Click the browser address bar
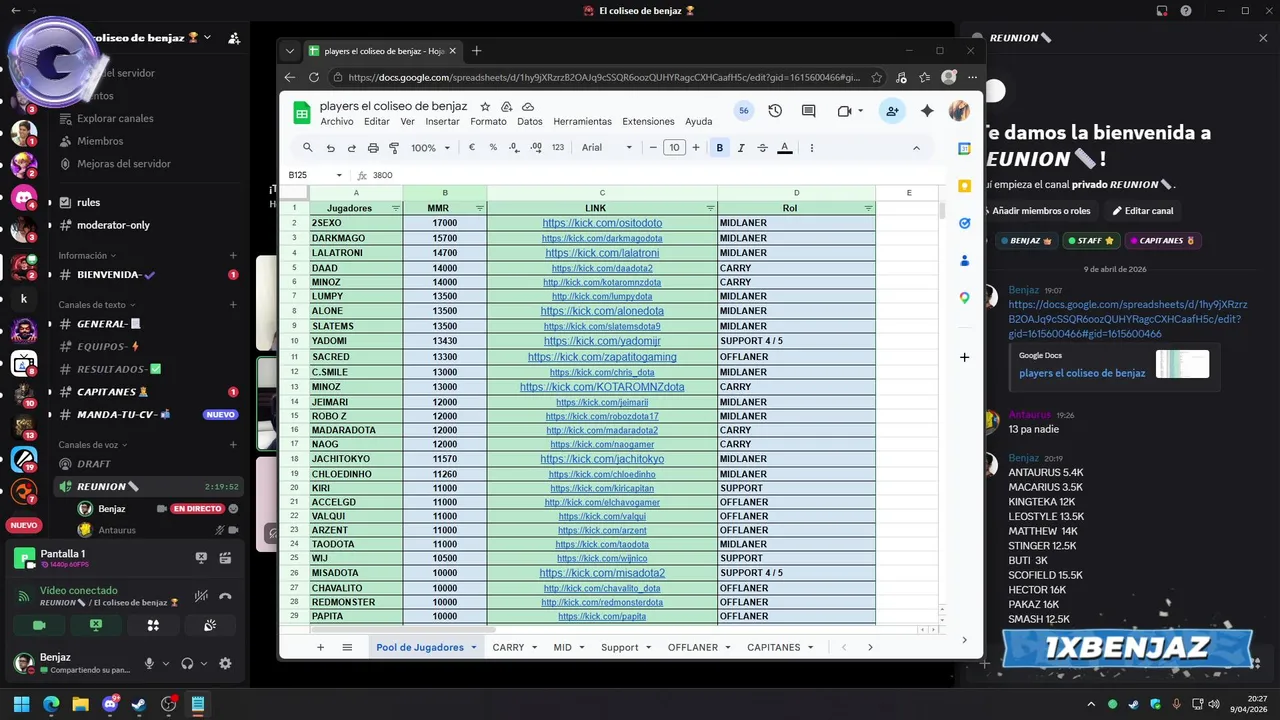Viewport: 1280px width, 720px height. click(x=603, y=77)
